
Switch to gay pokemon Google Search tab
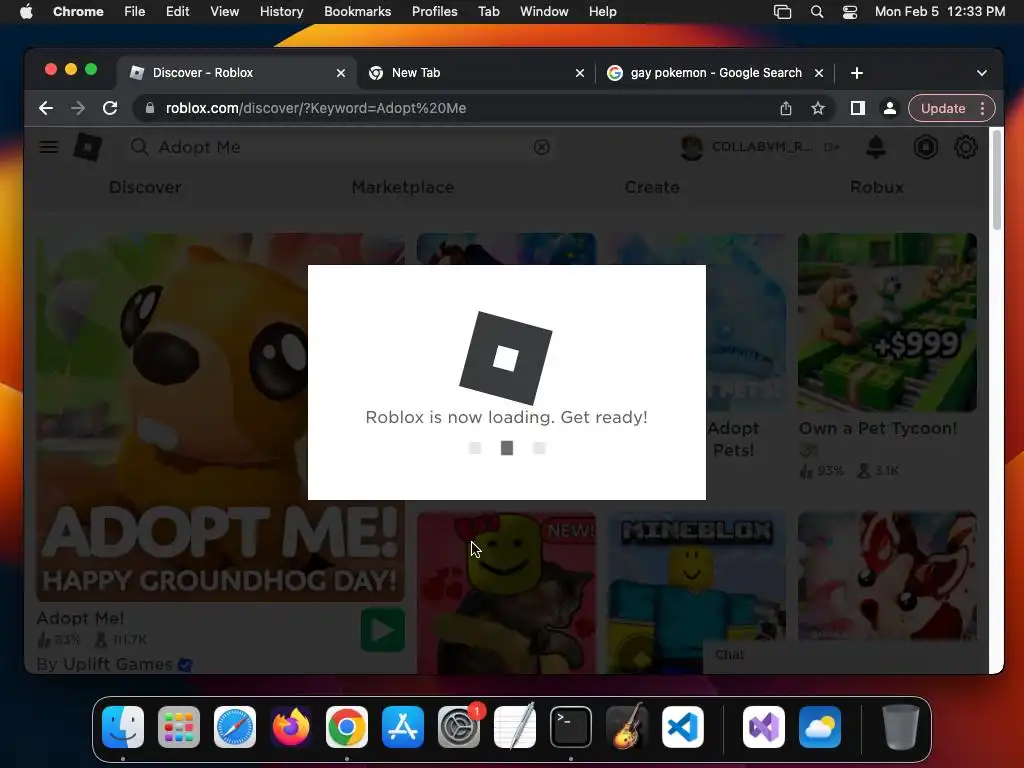pyautogui.click(x=715, y=73)
